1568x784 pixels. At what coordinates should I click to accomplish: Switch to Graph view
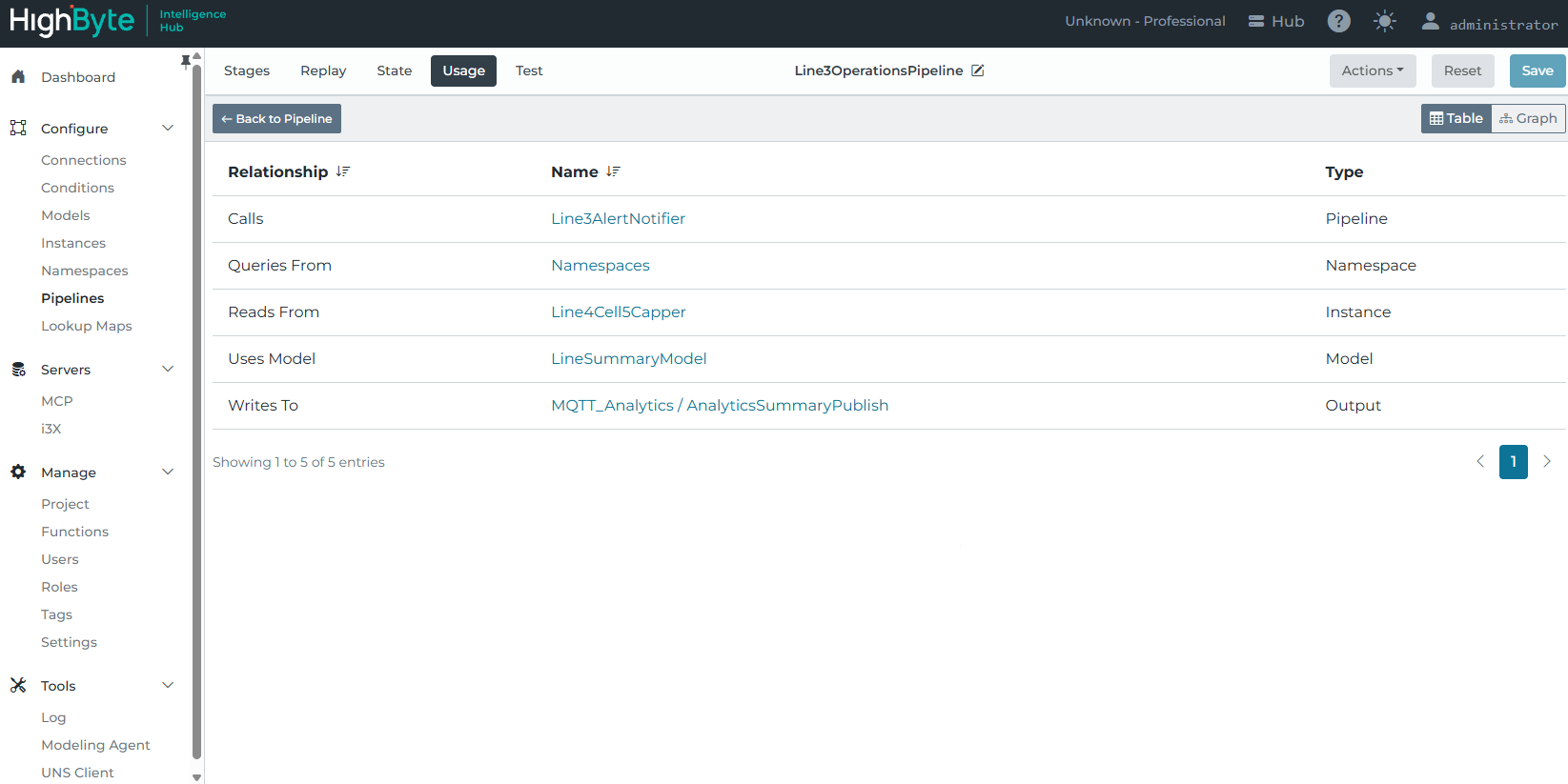(1528, 118)
